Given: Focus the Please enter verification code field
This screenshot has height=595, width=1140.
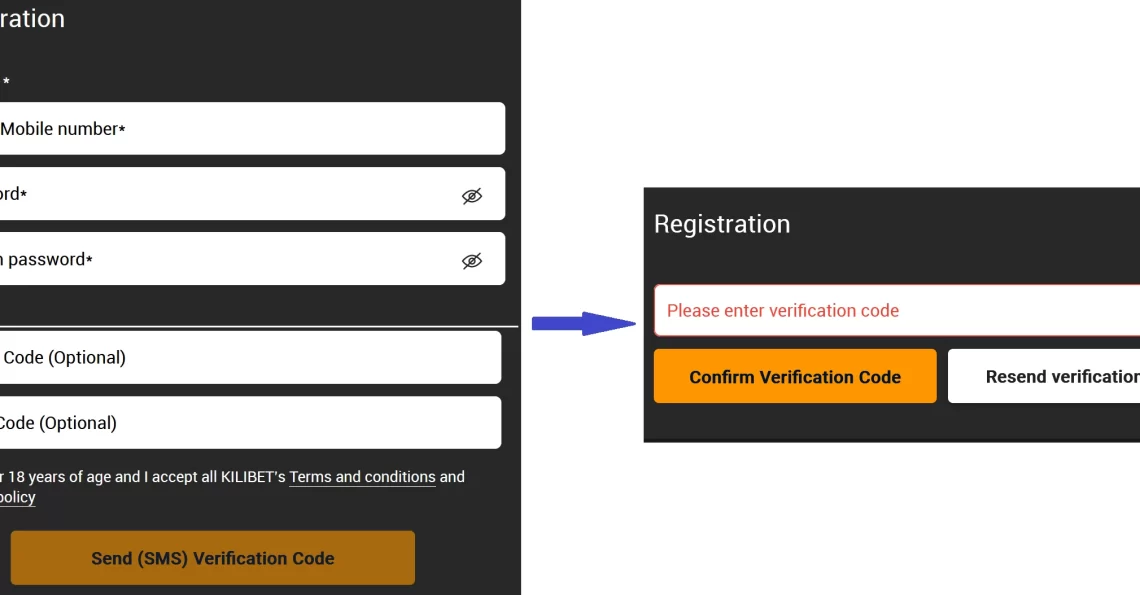Looking at the screenshot, I should click(896, 311).
